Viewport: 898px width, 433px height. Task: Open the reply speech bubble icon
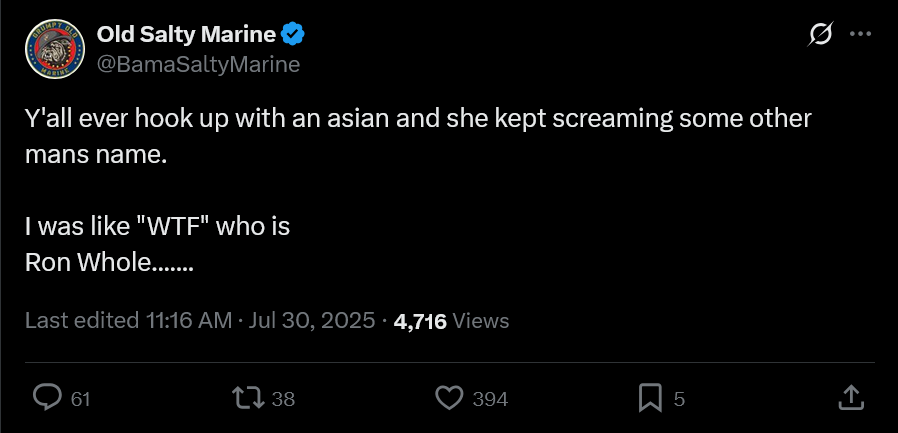(x=47, y=397)
